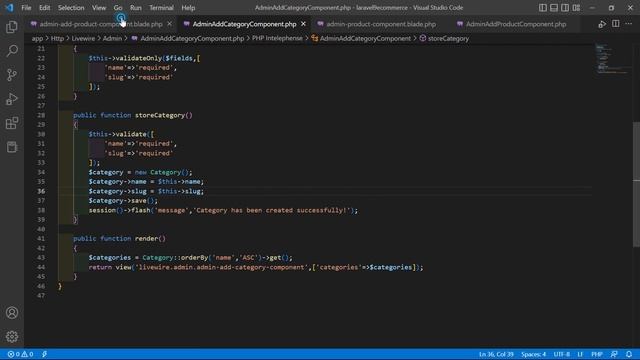The height and width of the screenshot is (360, 640).
Task: Click 'app' in the breadcrumb
Action: [x=37, y=38]
